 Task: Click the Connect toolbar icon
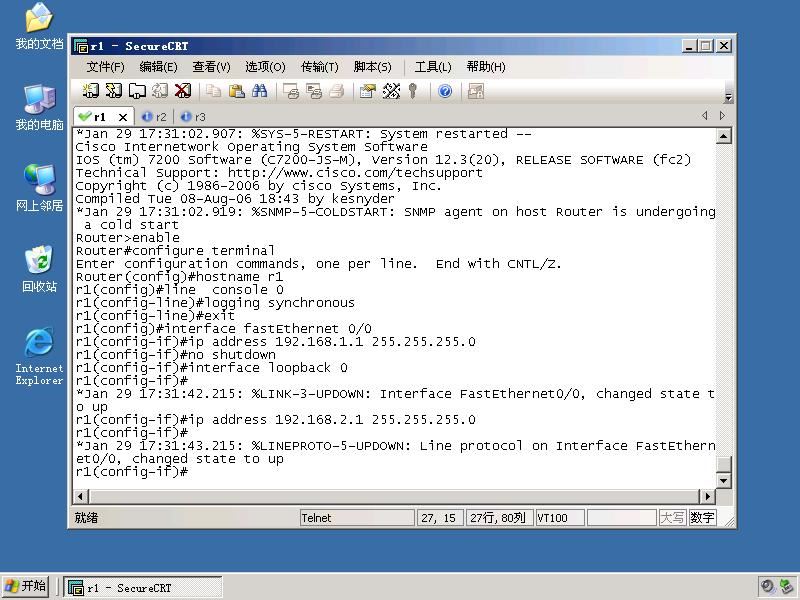click(91, 91)
